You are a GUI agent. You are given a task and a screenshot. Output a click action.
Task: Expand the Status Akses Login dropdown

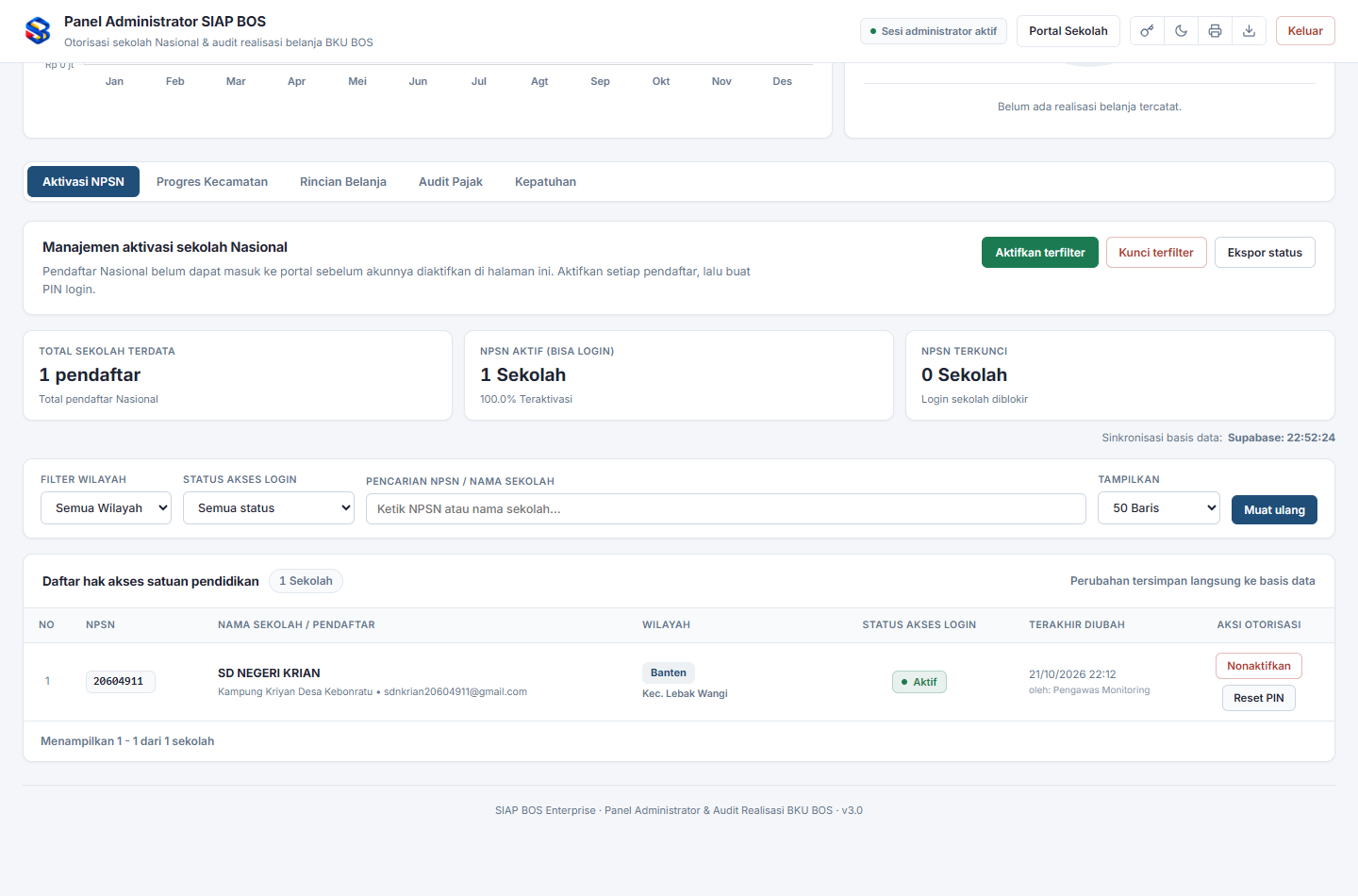pos(269,507)
